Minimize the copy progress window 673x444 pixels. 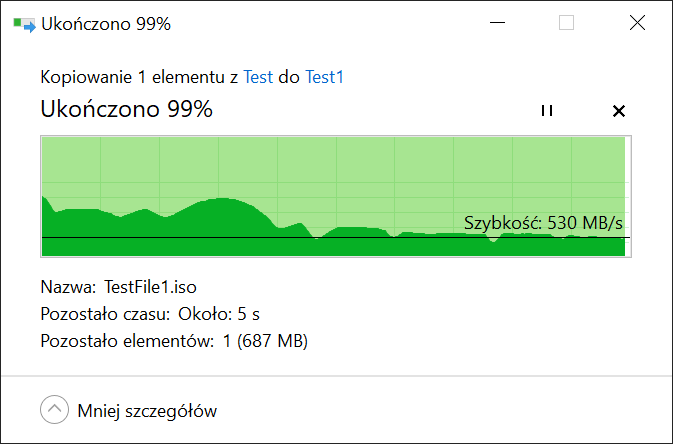497,23
